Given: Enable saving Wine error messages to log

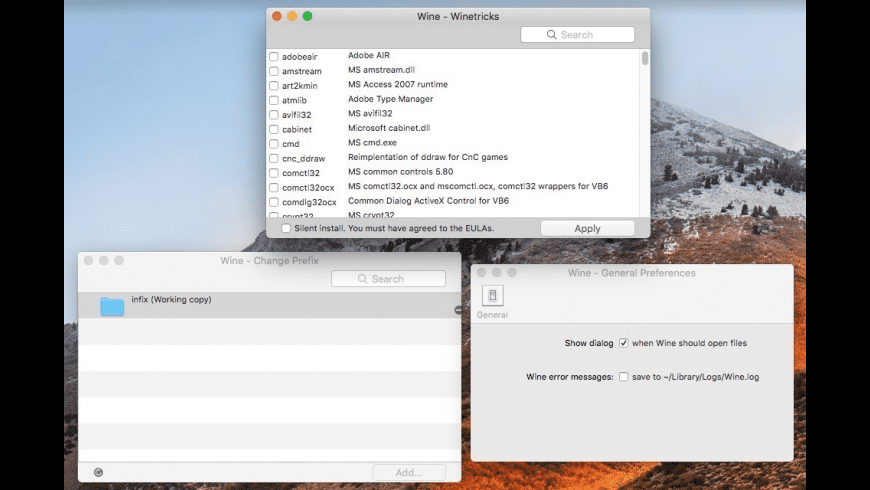Looking at the screenshot, I should click(x=624, y=377).
